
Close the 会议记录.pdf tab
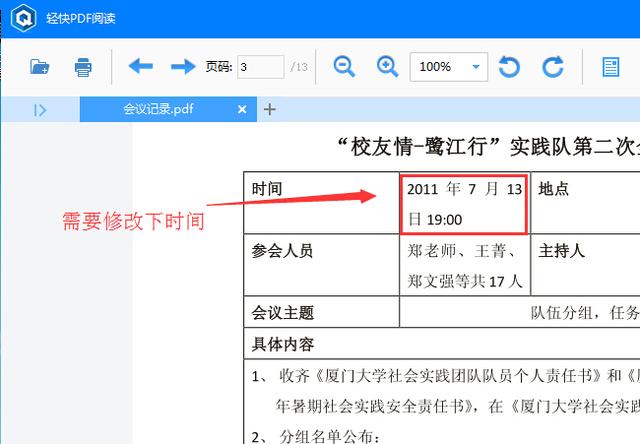coord(242,109)
